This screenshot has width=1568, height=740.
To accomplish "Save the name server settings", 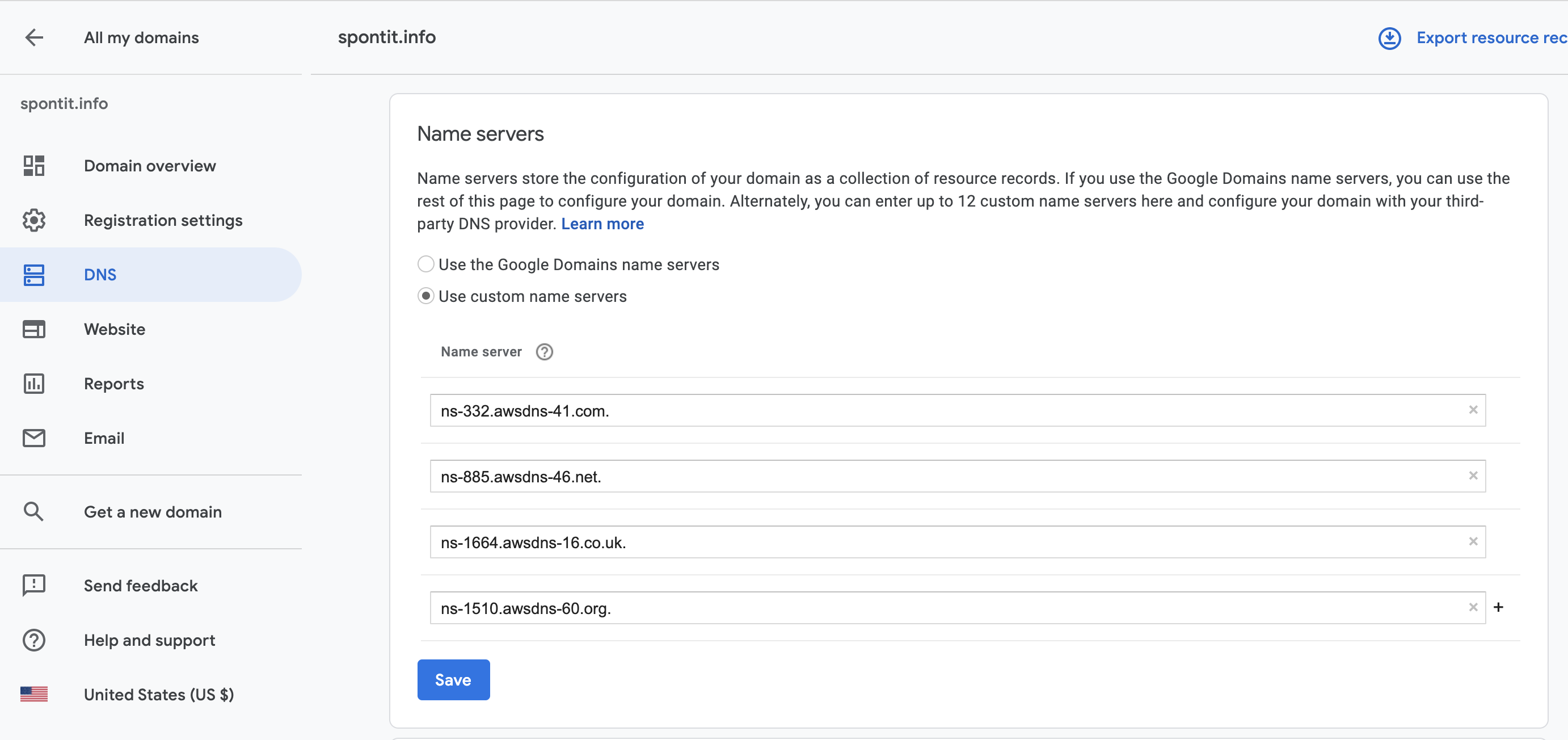I will click(x=453, y=680).
